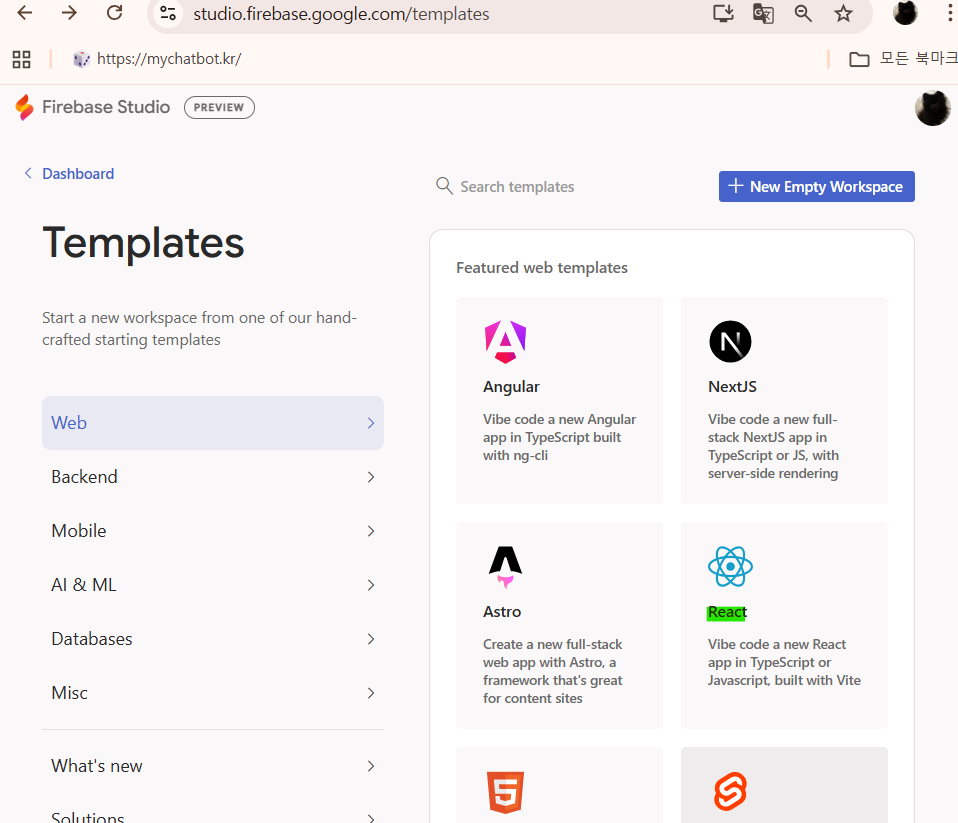This screenshot has height=823, width=958.
Task: Click the Angular logo icon
Action: (505, 342)
